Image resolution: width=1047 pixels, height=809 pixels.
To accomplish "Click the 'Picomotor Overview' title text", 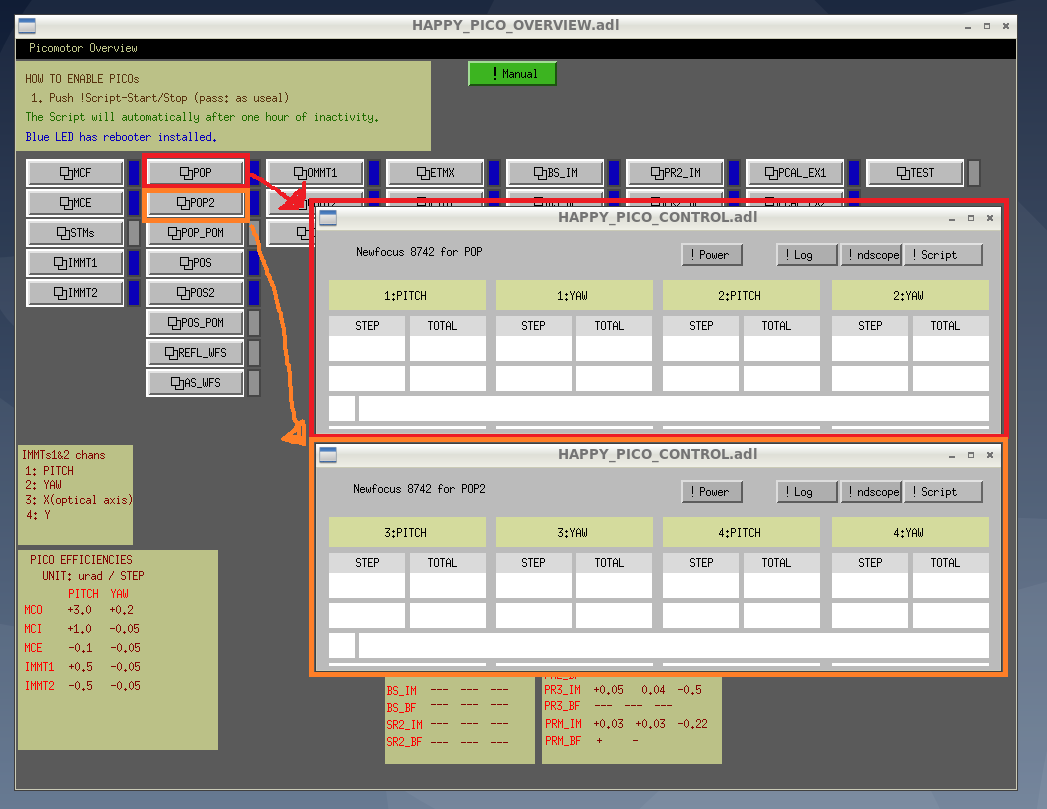I will tap(83, 48).
